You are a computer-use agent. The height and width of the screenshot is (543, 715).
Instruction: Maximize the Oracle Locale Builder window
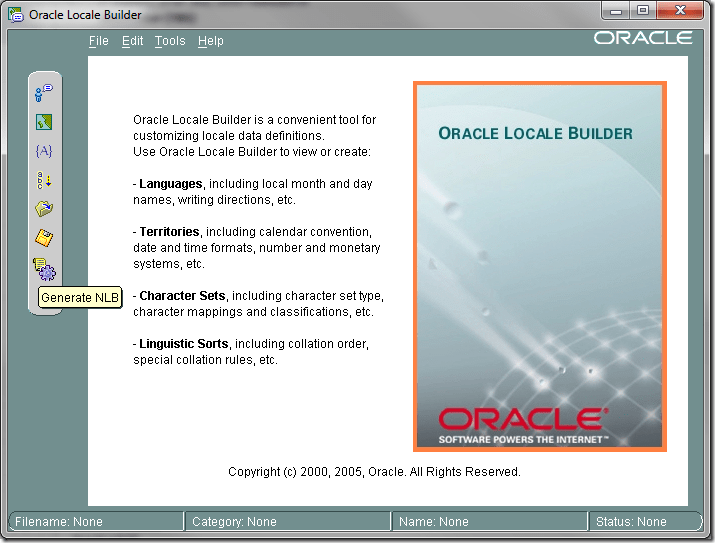click(643, 10)
